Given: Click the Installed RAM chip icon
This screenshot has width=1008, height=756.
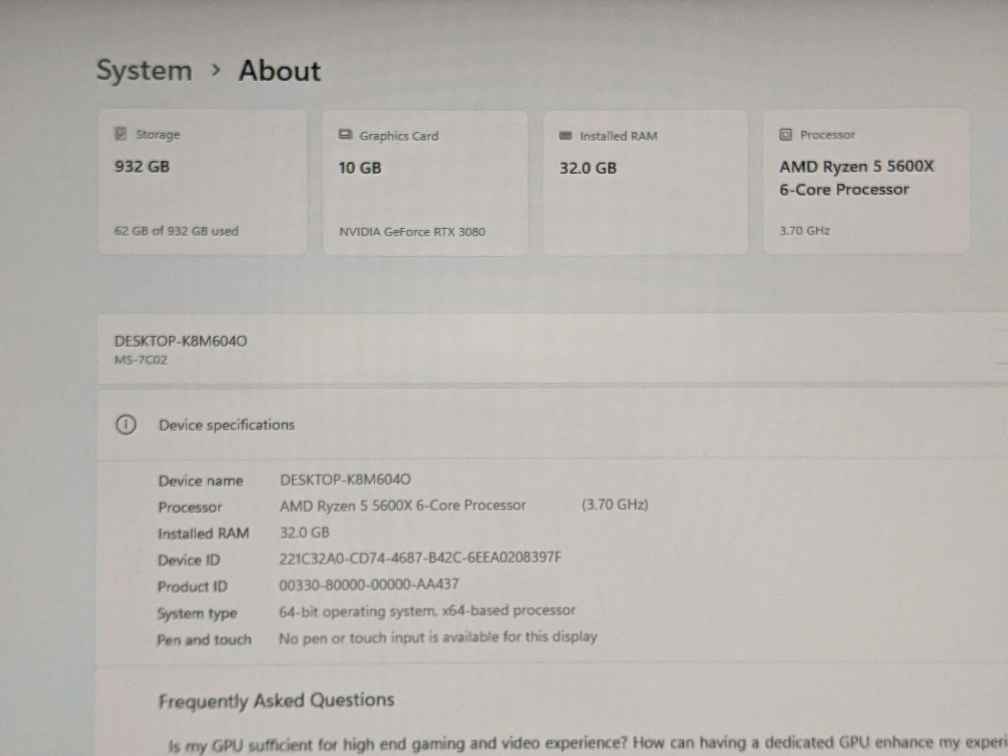Looking at the screenshot, I should [x=566, y=136].
